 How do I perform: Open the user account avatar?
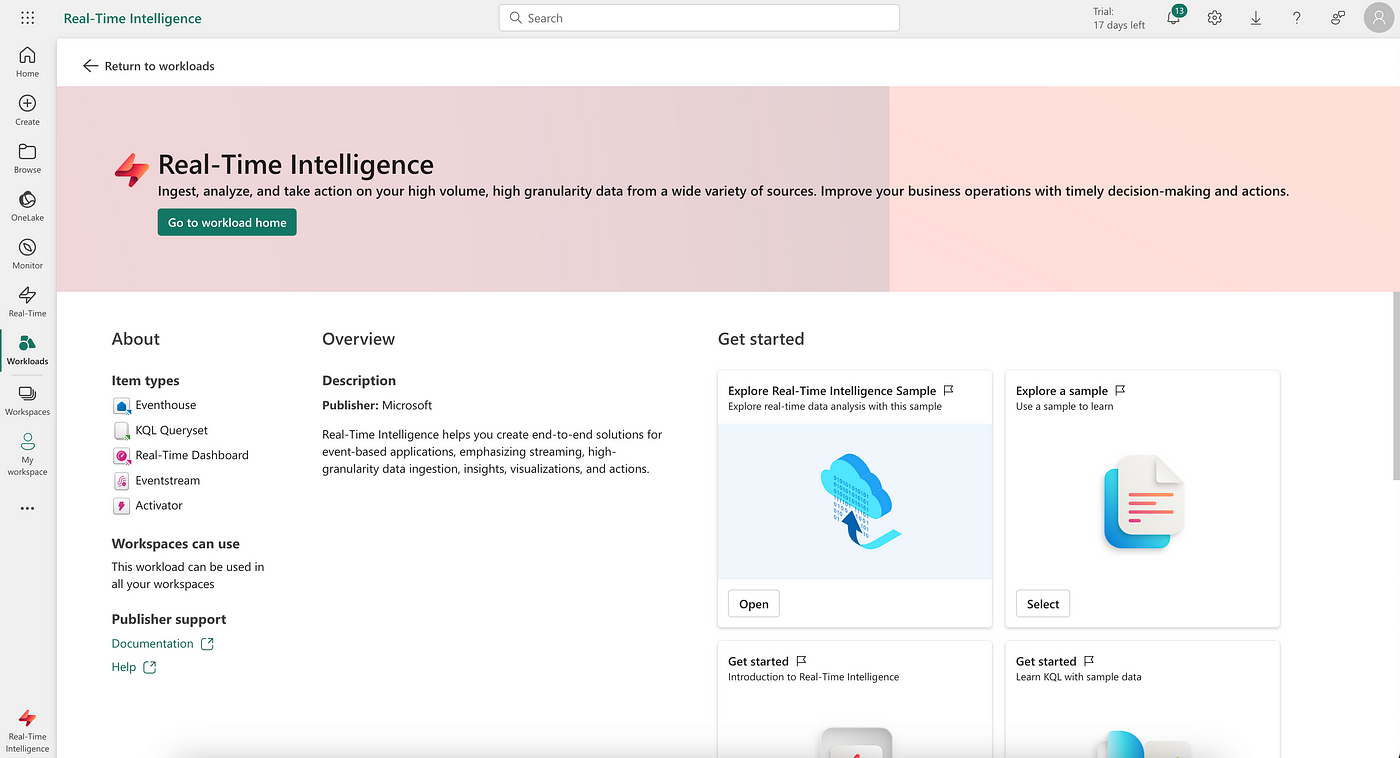tap(1377, 18)
